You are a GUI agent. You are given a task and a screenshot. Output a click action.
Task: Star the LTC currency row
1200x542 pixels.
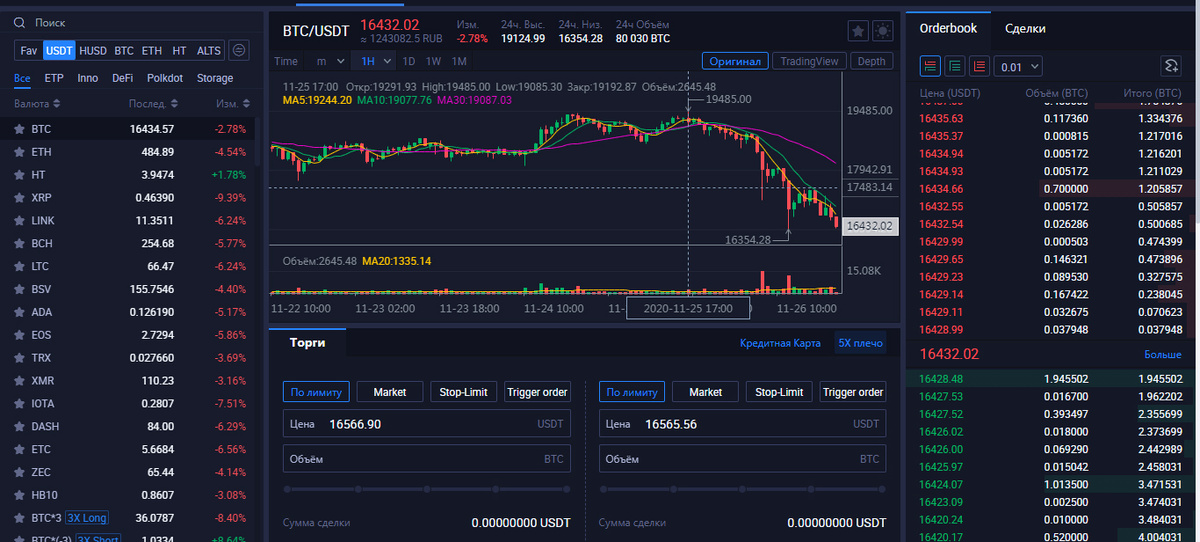19,266
